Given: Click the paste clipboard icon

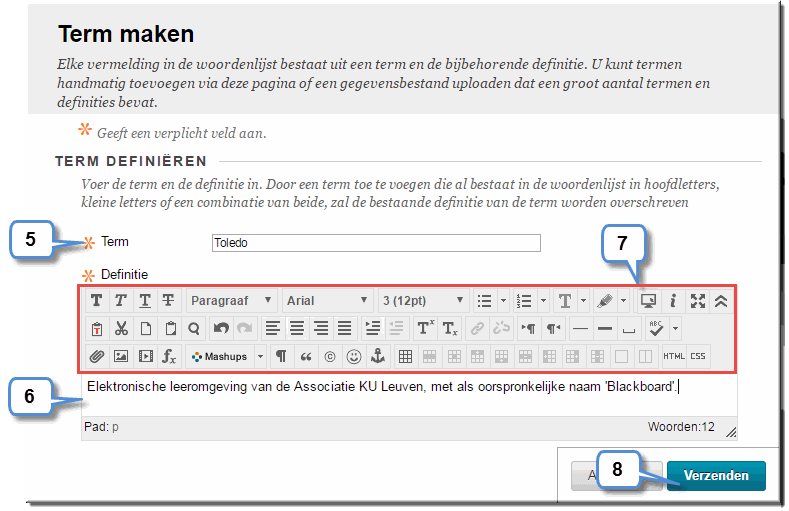Looking at the screenshot, I should pos(171,329).
